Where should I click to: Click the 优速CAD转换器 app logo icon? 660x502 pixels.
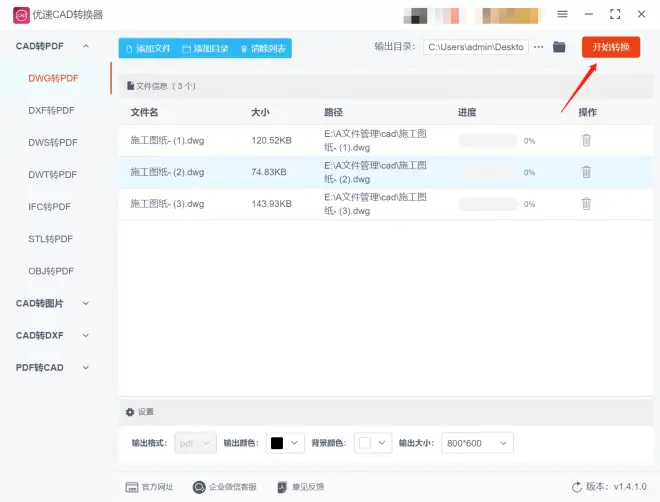[21, 15]
